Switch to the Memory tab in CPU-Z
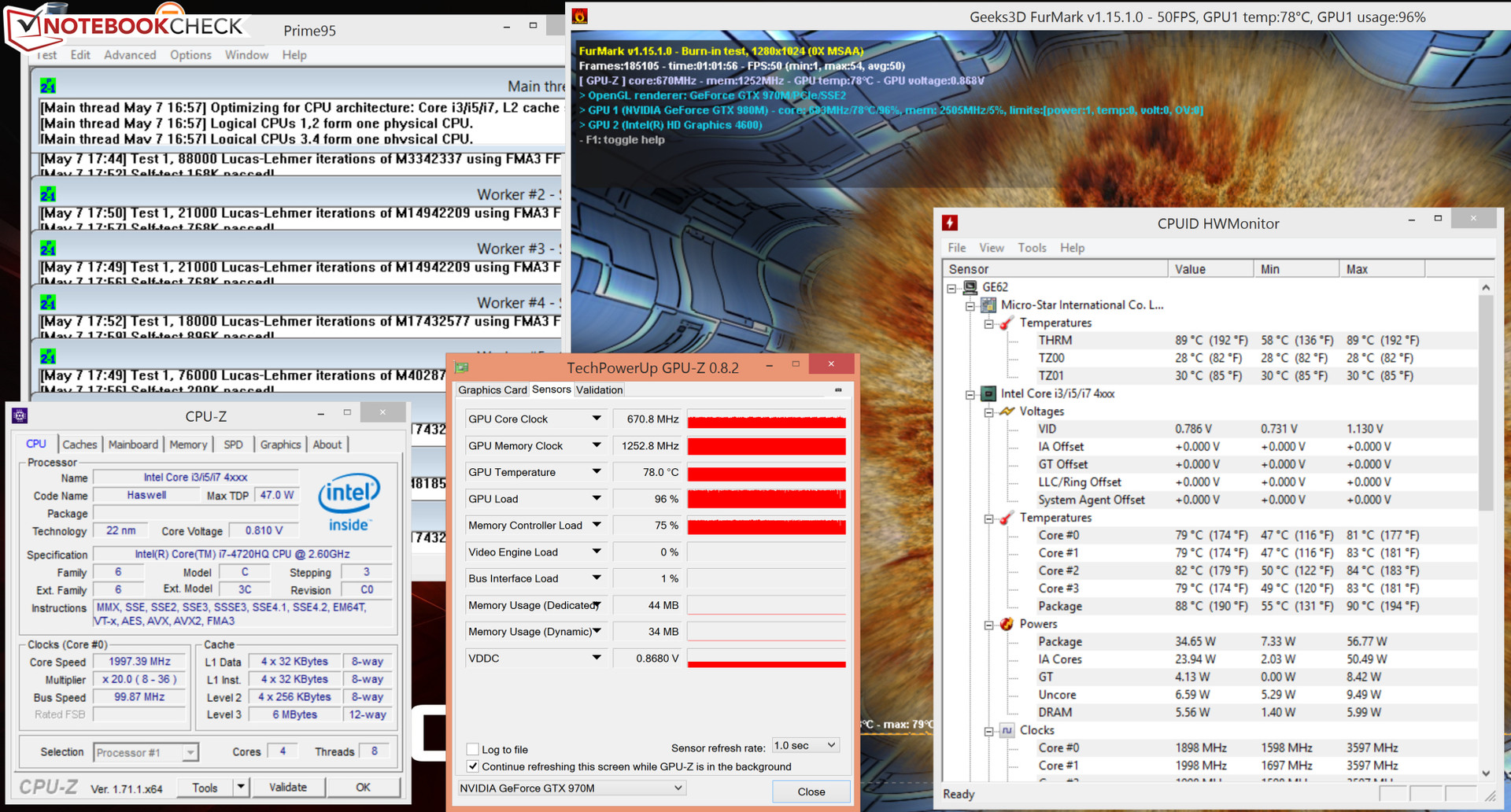 (x=188, y=445)
